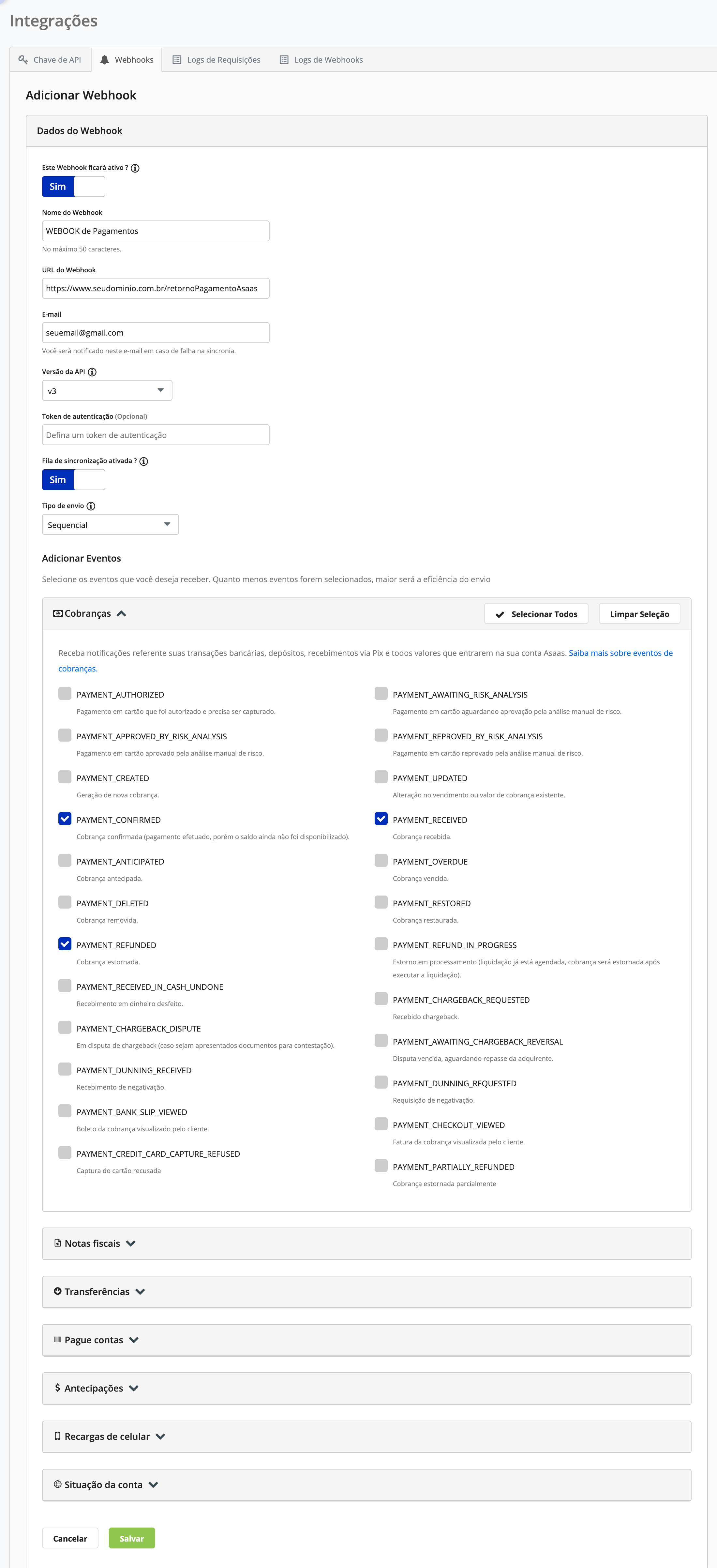717x1568 pixels.
Task: Open the Chave de API tab
Action: 50,60
